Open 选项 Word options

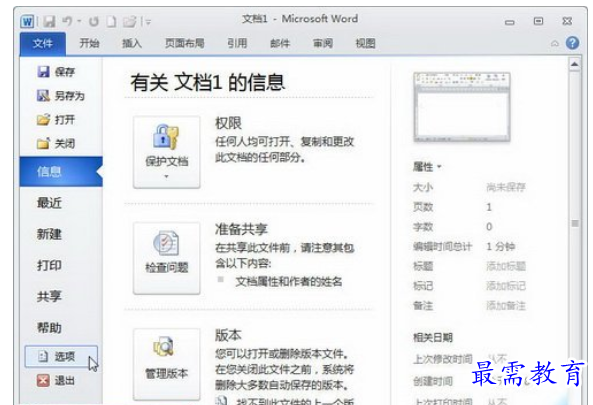coord(61,356)
